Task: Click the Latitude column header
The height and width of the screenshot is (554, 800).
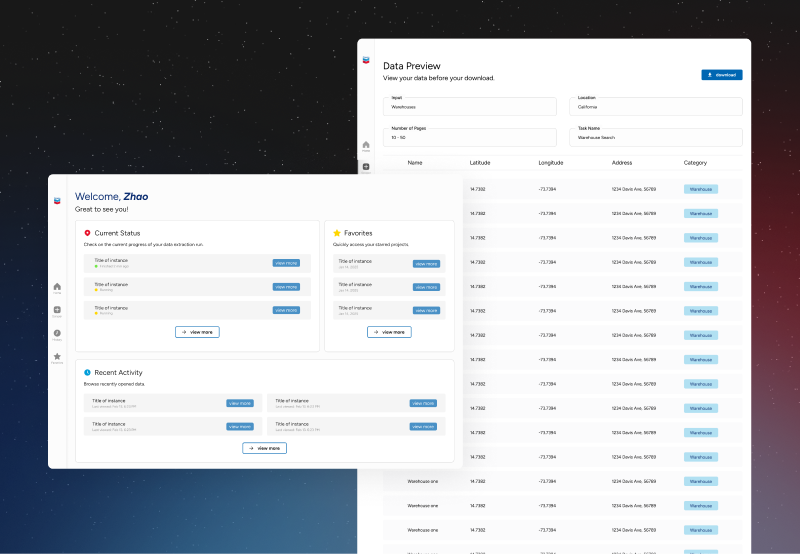Action: pyautogui.click(x=480, y=162)
